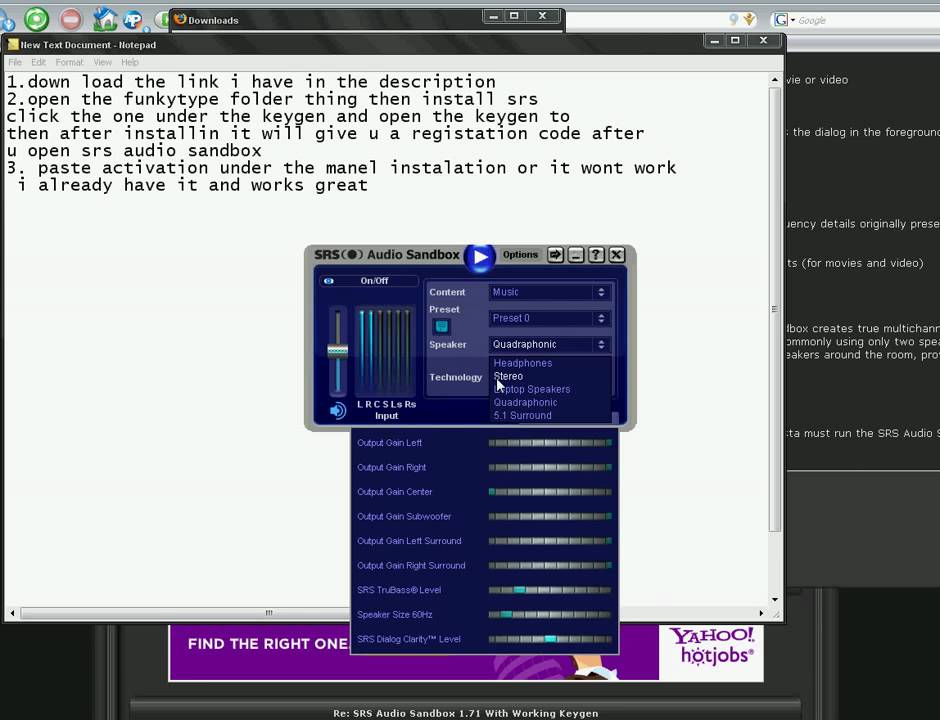
Task: Click the browser red stop button
Action: (x=71, y=19)
